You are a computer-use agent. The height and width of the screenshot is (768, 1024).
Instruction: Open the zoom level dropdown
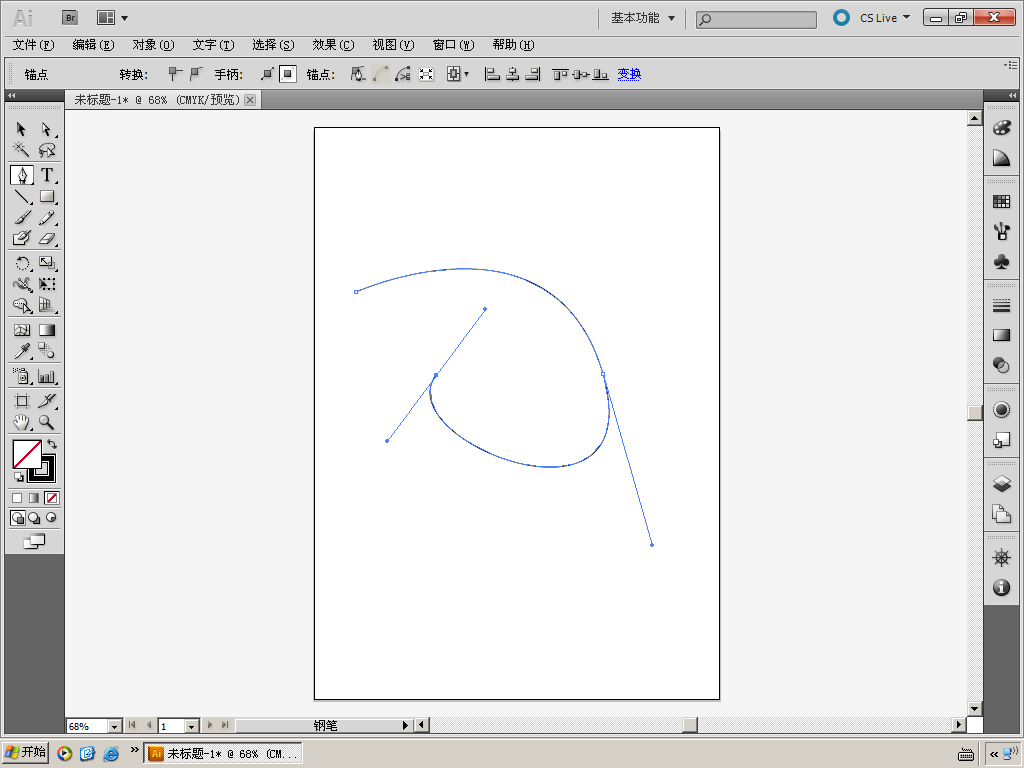tap(113, 726)
